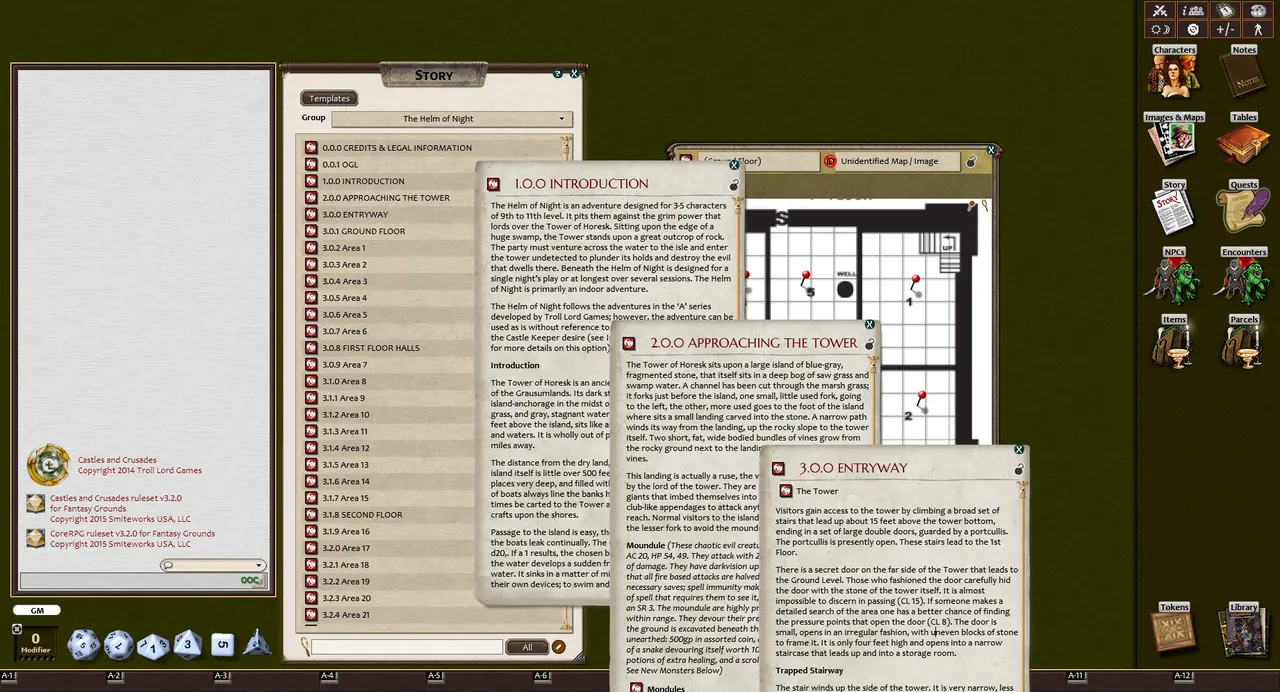Open the Tables book icon
Screen dimensions: 1280x692
coord(1243,140)
